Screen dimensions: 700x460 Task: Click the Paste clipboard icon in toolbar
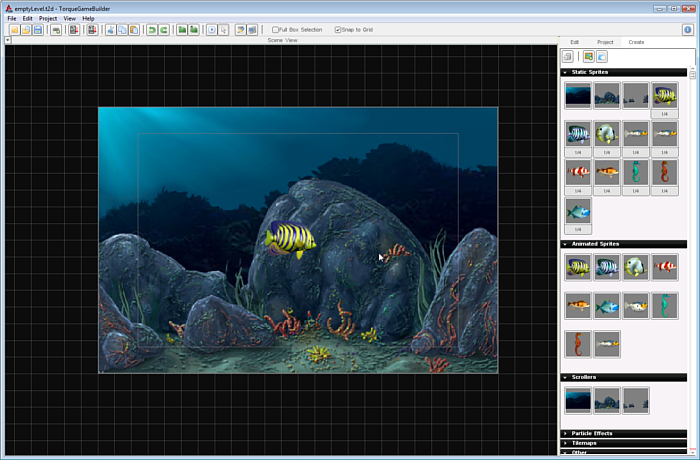[133, 30]
